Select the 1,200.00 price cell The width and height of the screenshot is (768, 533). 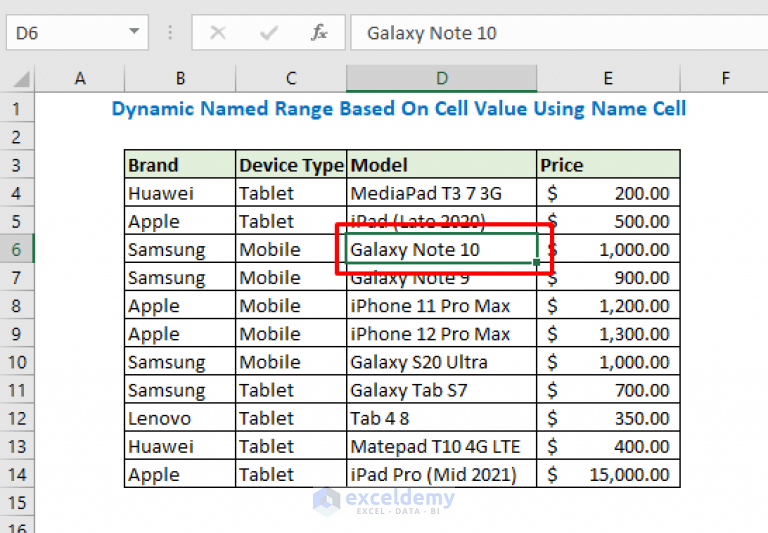pos(608,306)
